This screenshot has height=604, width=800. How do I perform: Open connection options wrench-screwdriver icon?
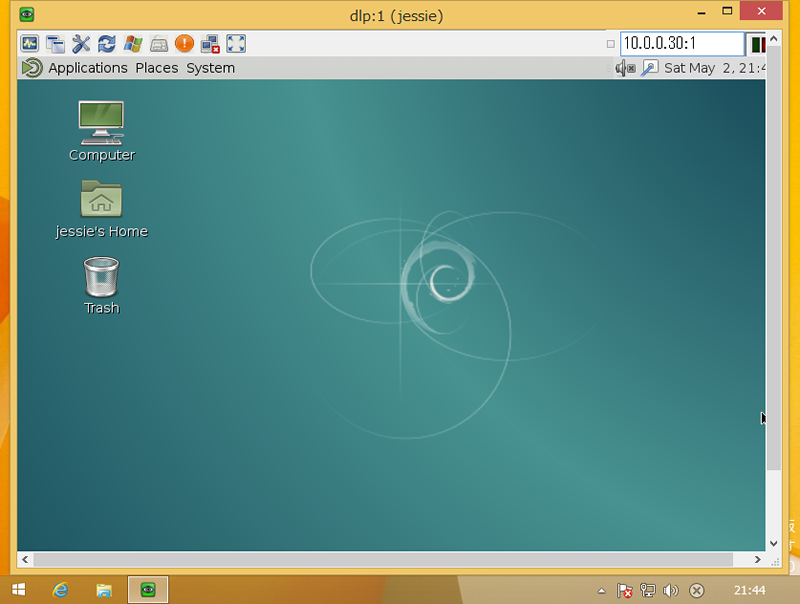click(81, 44)
